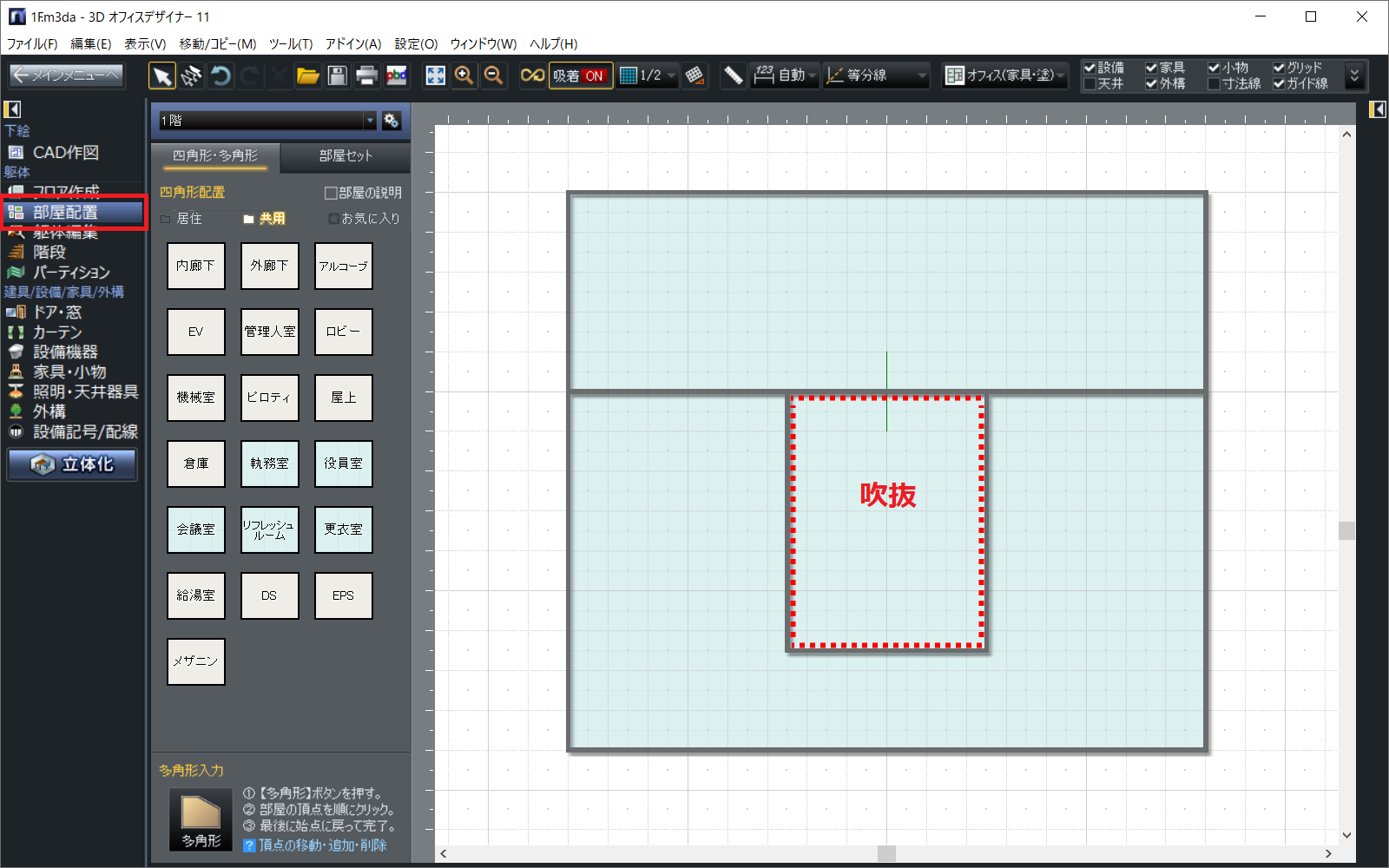Select the ruler measure tool
This screenshot has width=1389, height=868.
coord(733,76)
